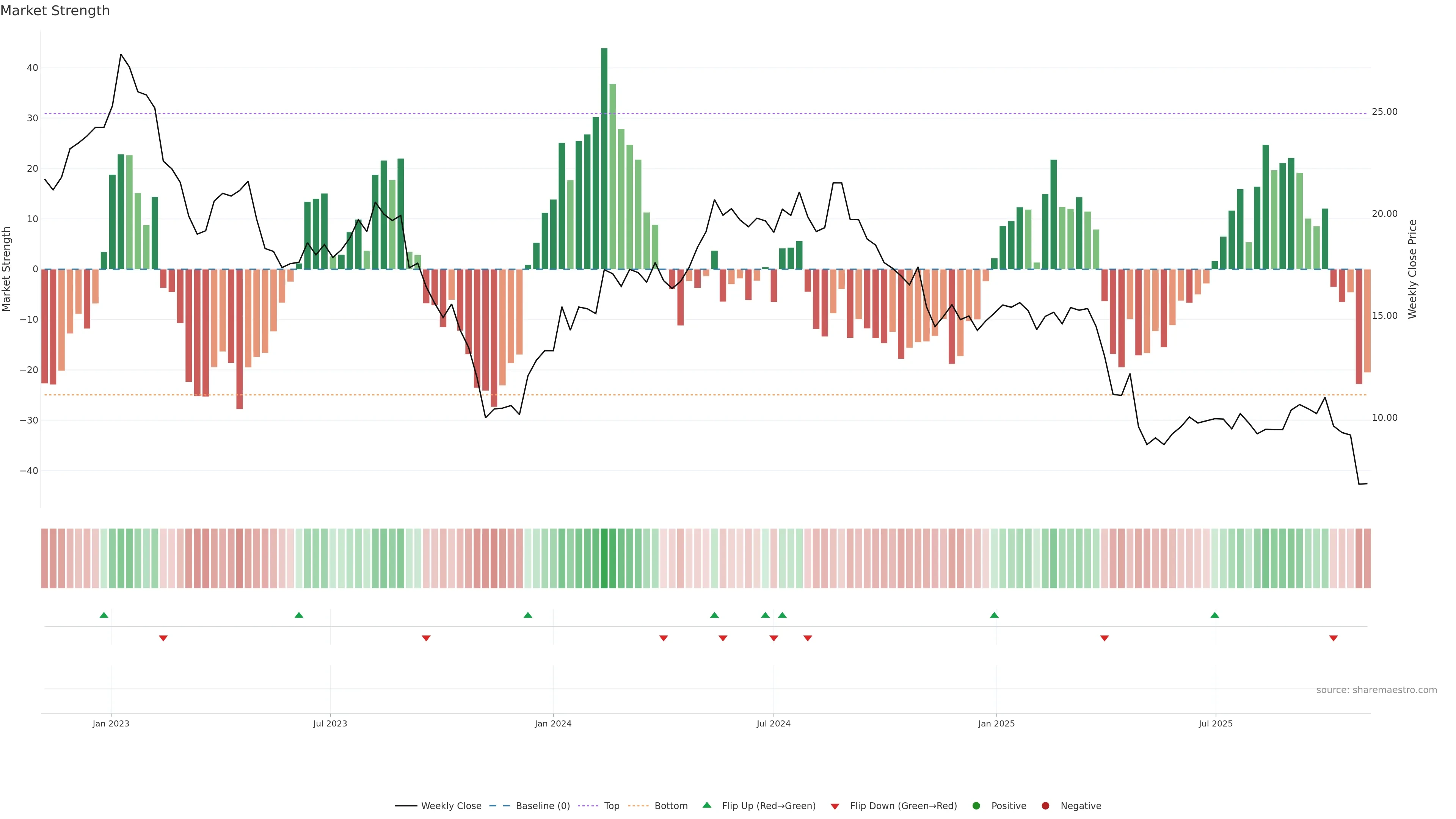Click the green flip-up marker just before Jan 2025
This screenshot has height=819, width=1456.
(x=994, y=615)
